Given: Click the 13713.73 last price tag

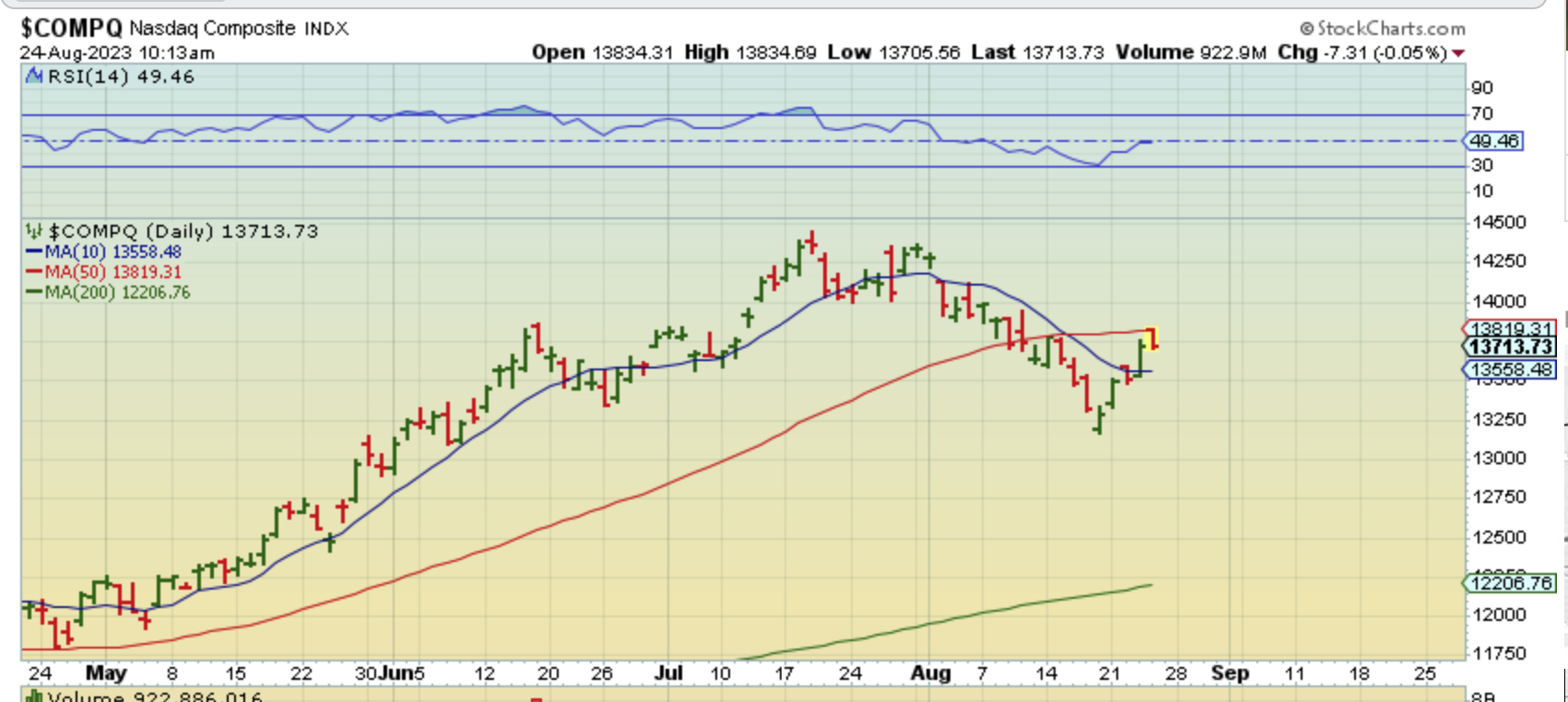Looking at the screenshot, I should (1510, 346).
